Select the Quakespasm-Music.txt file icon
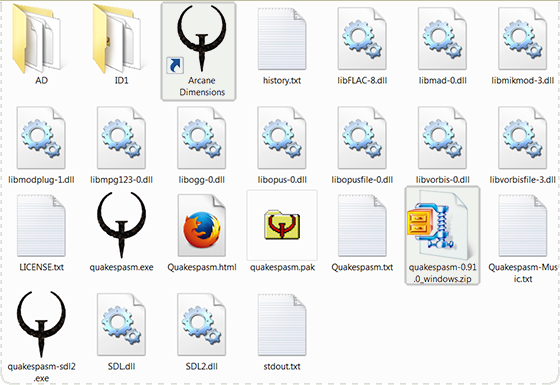Image resolution: width=560 pixels, height=385 pixels. pyautogui.click(x=522, y=226)
